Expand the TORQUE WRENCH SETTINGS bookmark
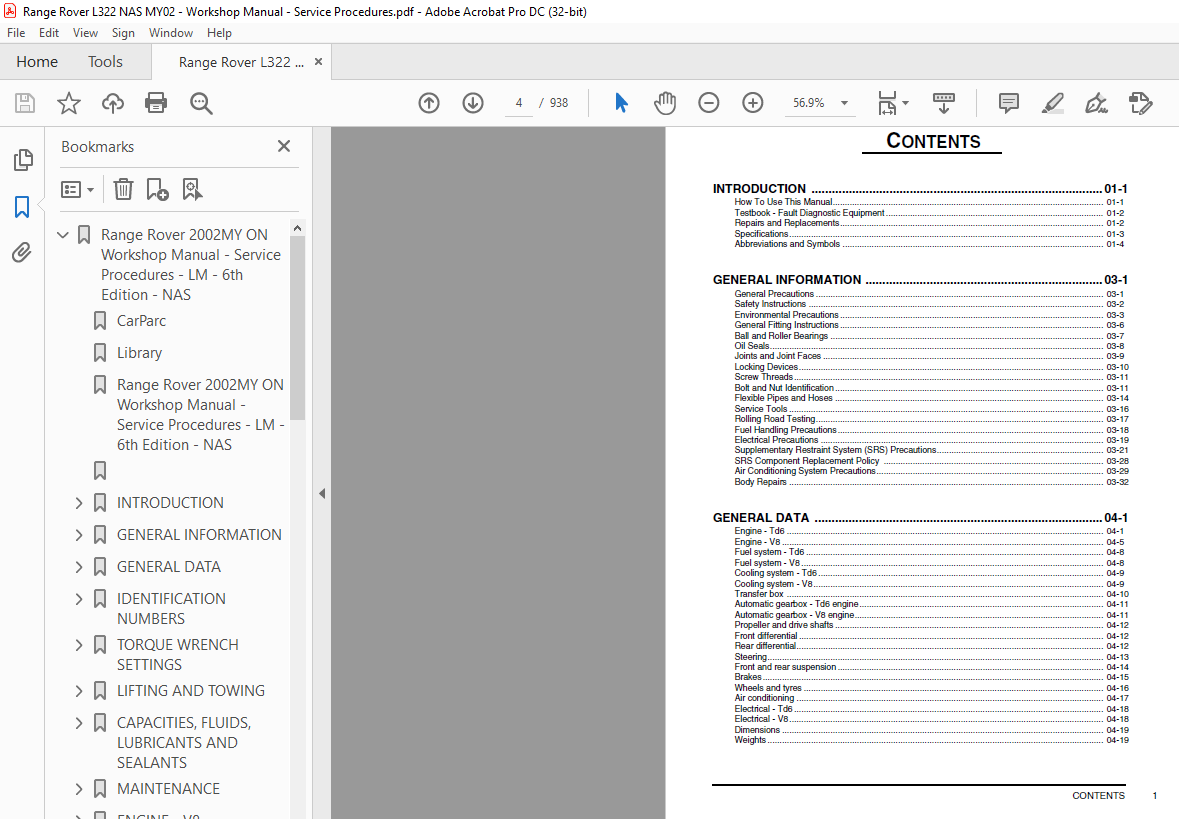Image resolution: width=1179 pixels, height=819 pixels. click(x=79, y=645)
